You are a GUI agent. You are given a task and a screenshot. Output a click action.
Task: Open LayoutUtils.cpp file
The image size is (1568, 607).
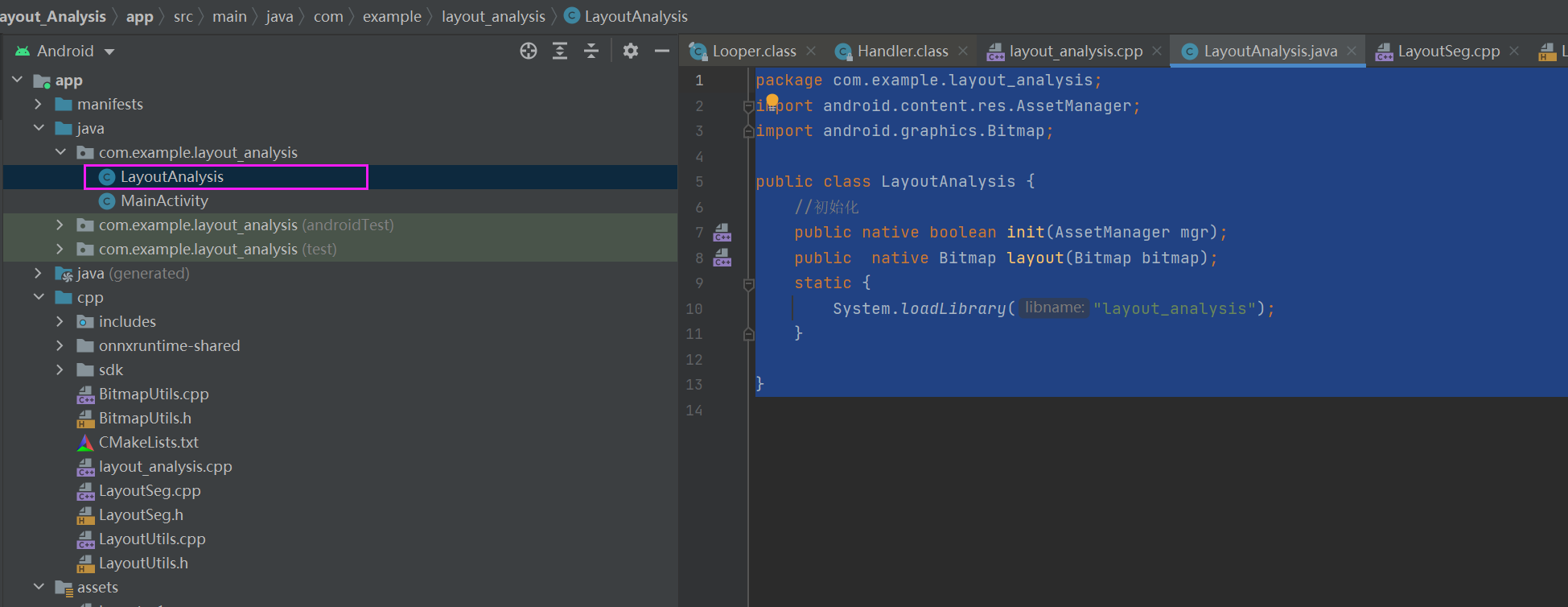pos(152,539)
